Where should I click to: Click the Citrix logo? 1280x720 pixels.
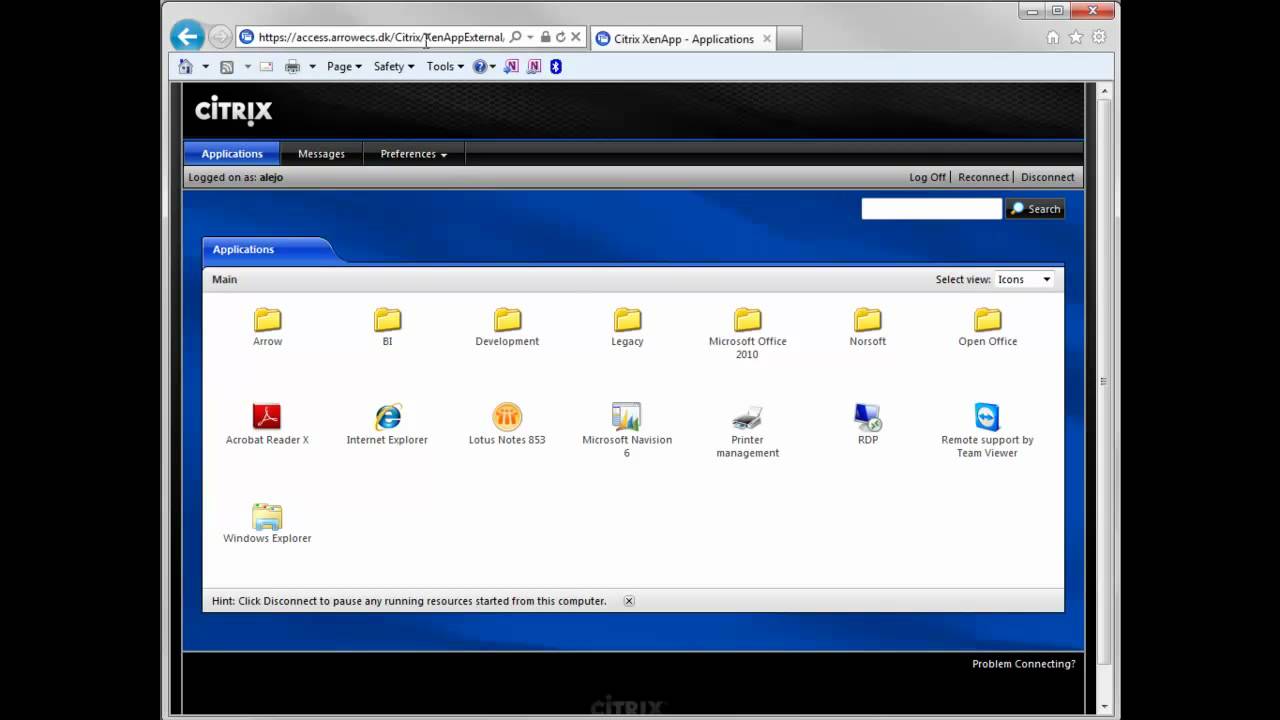(x=233, y=109)
